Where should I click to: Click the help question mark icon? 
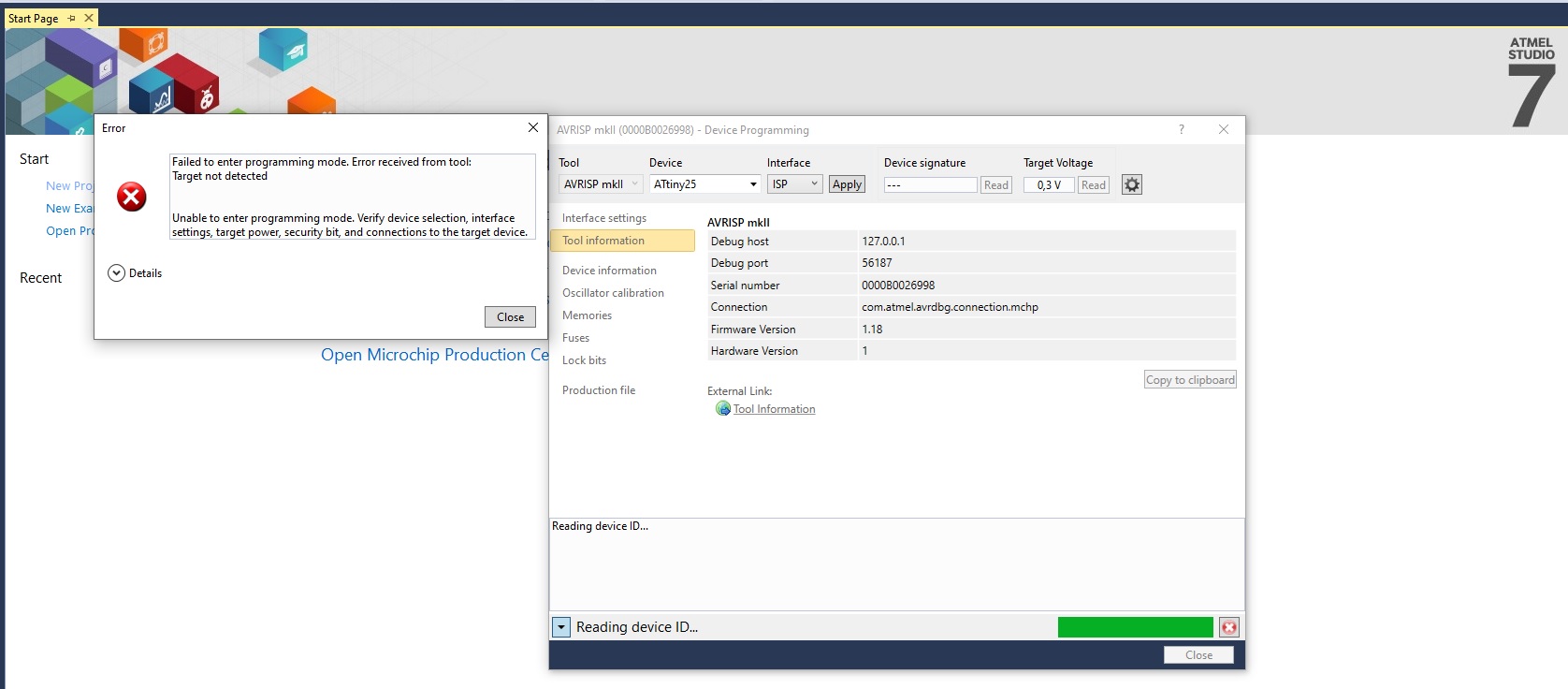[1181, 129]
